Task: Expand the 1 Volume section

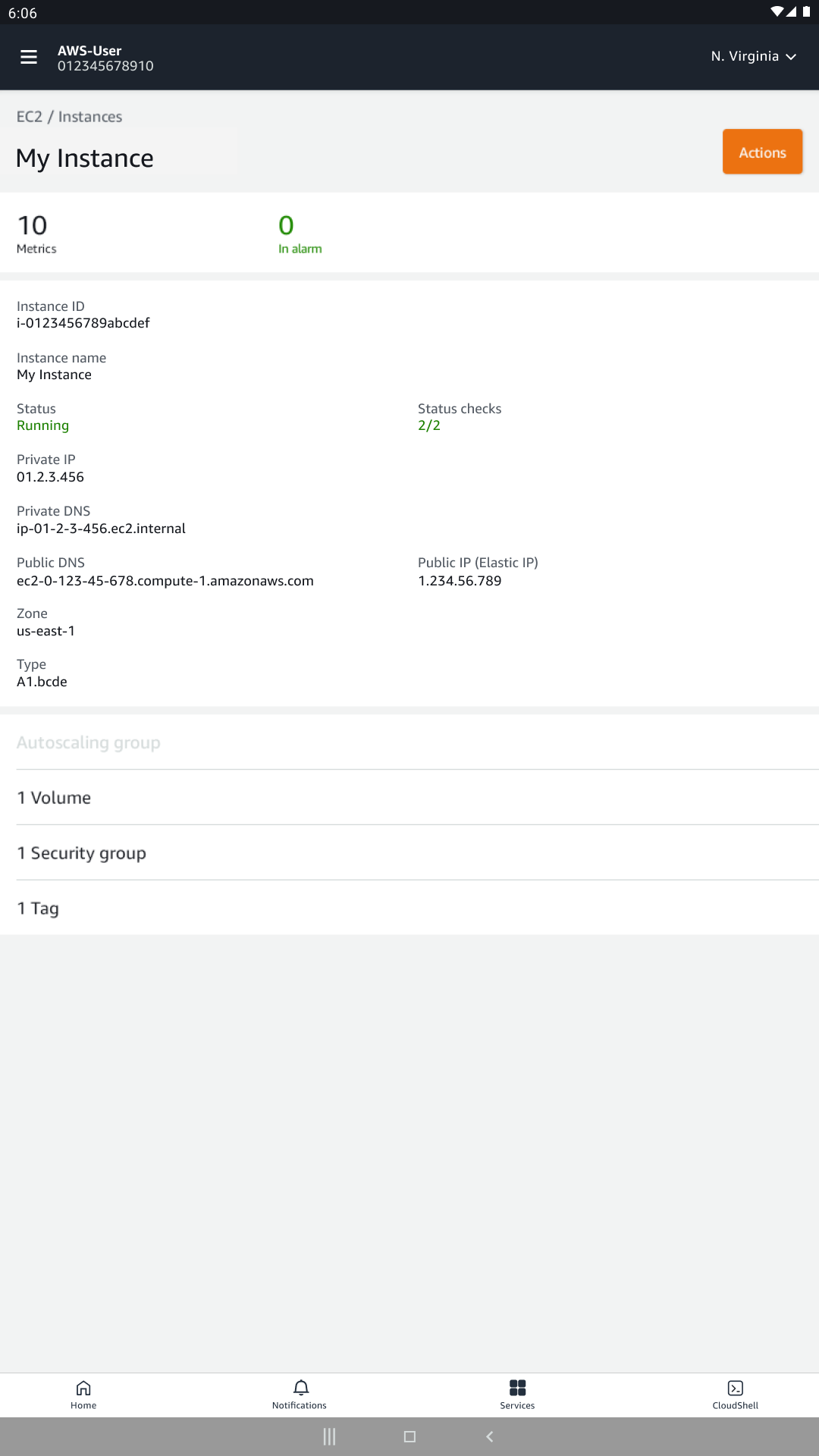Action: pos(54,797)
